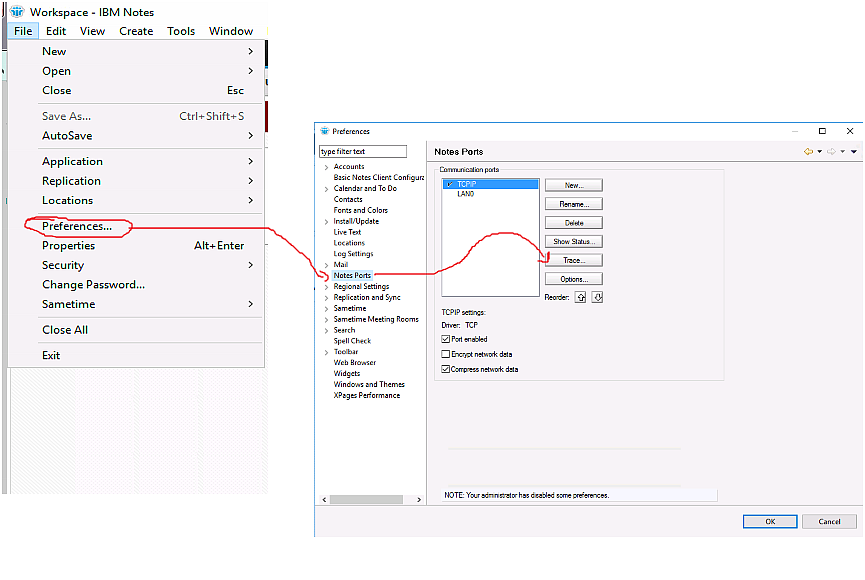The height and width of the screenshot is (580, 865).
Task: Expand Replication and Sync node
Action: [x=327, y=297]
